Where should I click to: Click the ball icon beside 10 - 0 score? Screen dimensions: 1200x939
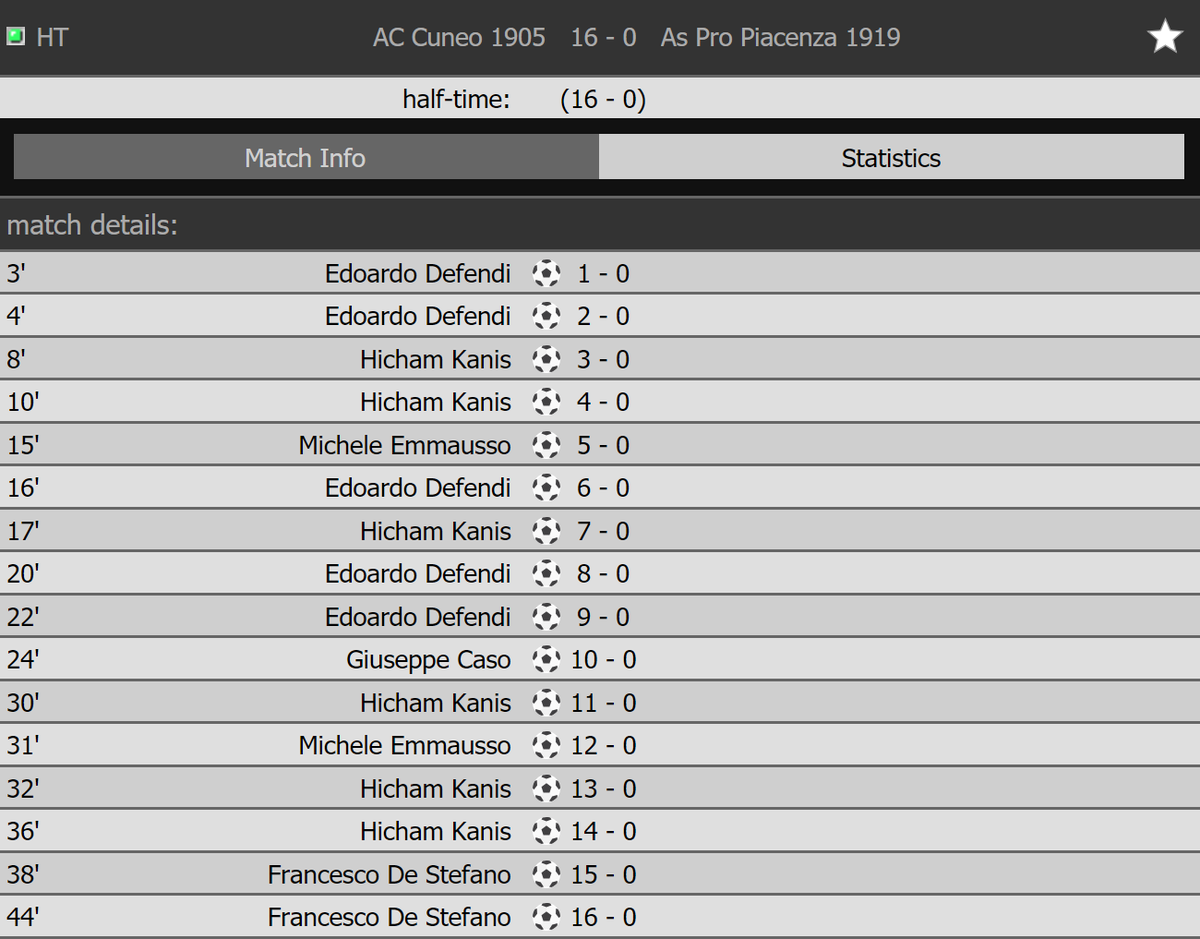coord(546,660)
